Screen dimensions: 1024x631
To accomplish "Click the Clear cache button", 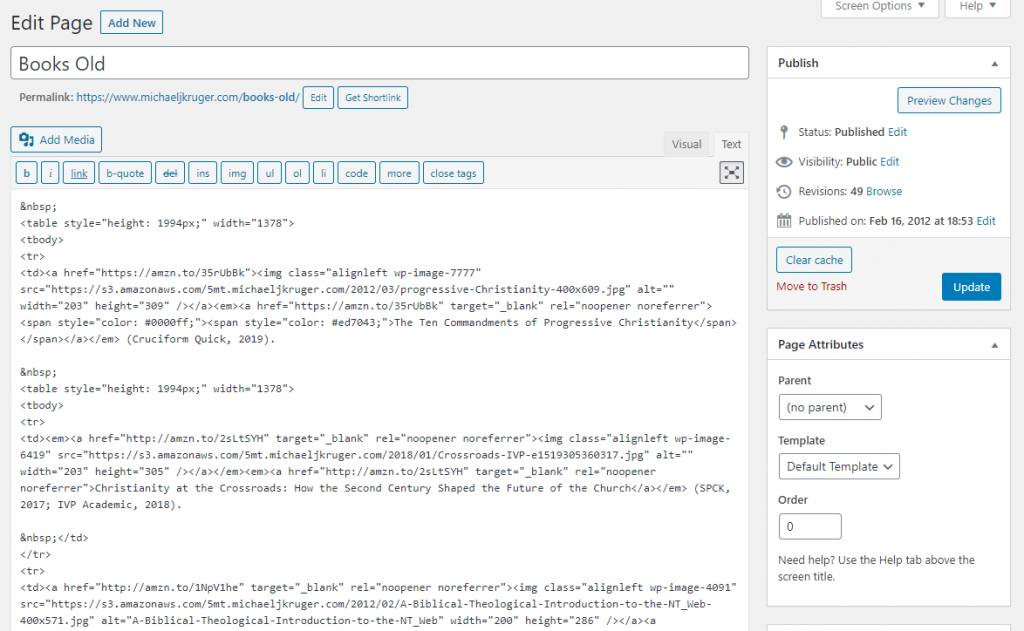I will coord(814,260).
